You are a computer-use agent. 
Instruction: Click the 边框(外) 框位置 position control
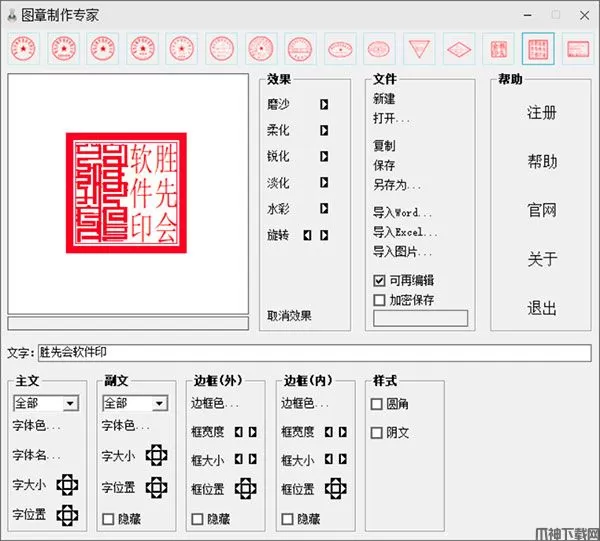click(246, 489)
